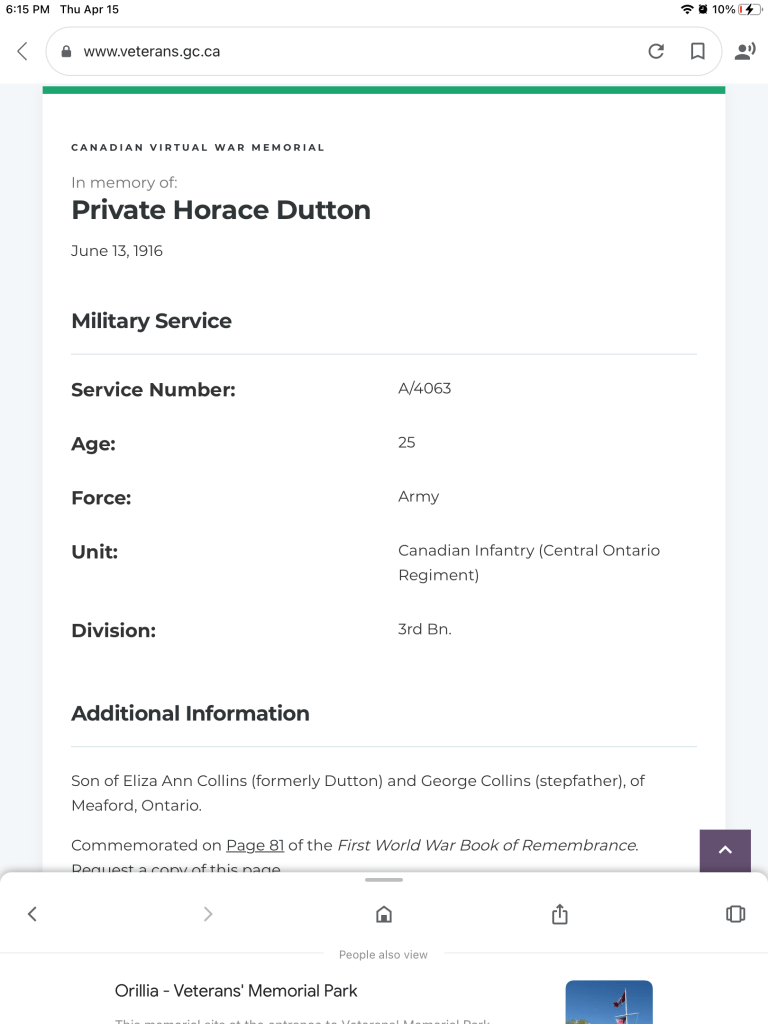The width and height of the screenshot is (768, 1024).
Task: Tap the home icon in the bottom toolbar
Action: coord(383,914)
